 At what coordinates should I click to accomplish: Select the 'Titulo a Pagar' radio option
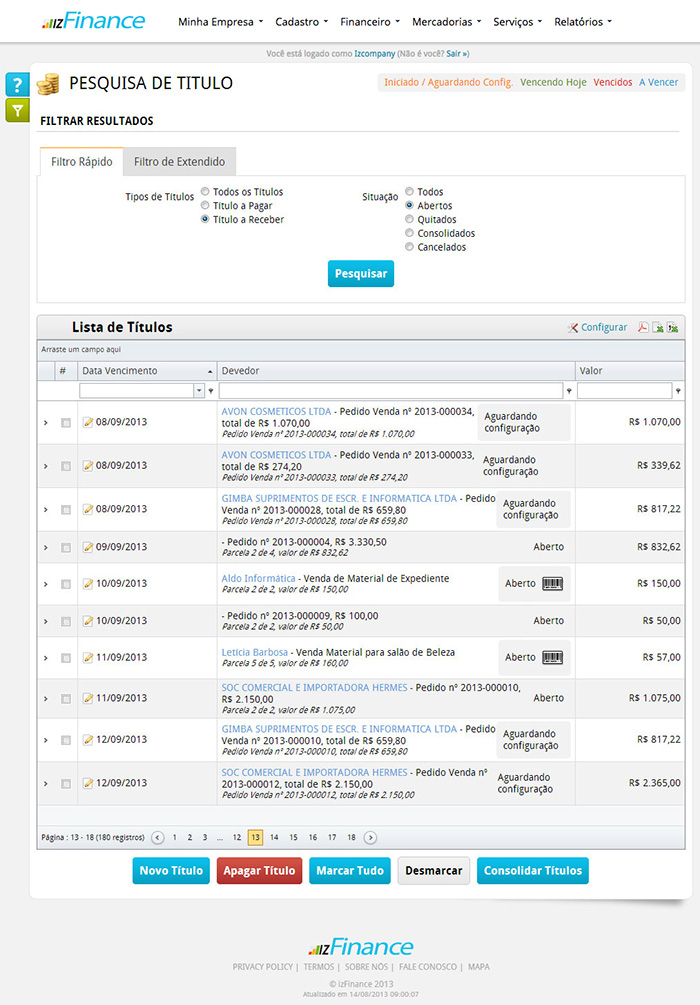pyautogui.click(x=205, y=205)
